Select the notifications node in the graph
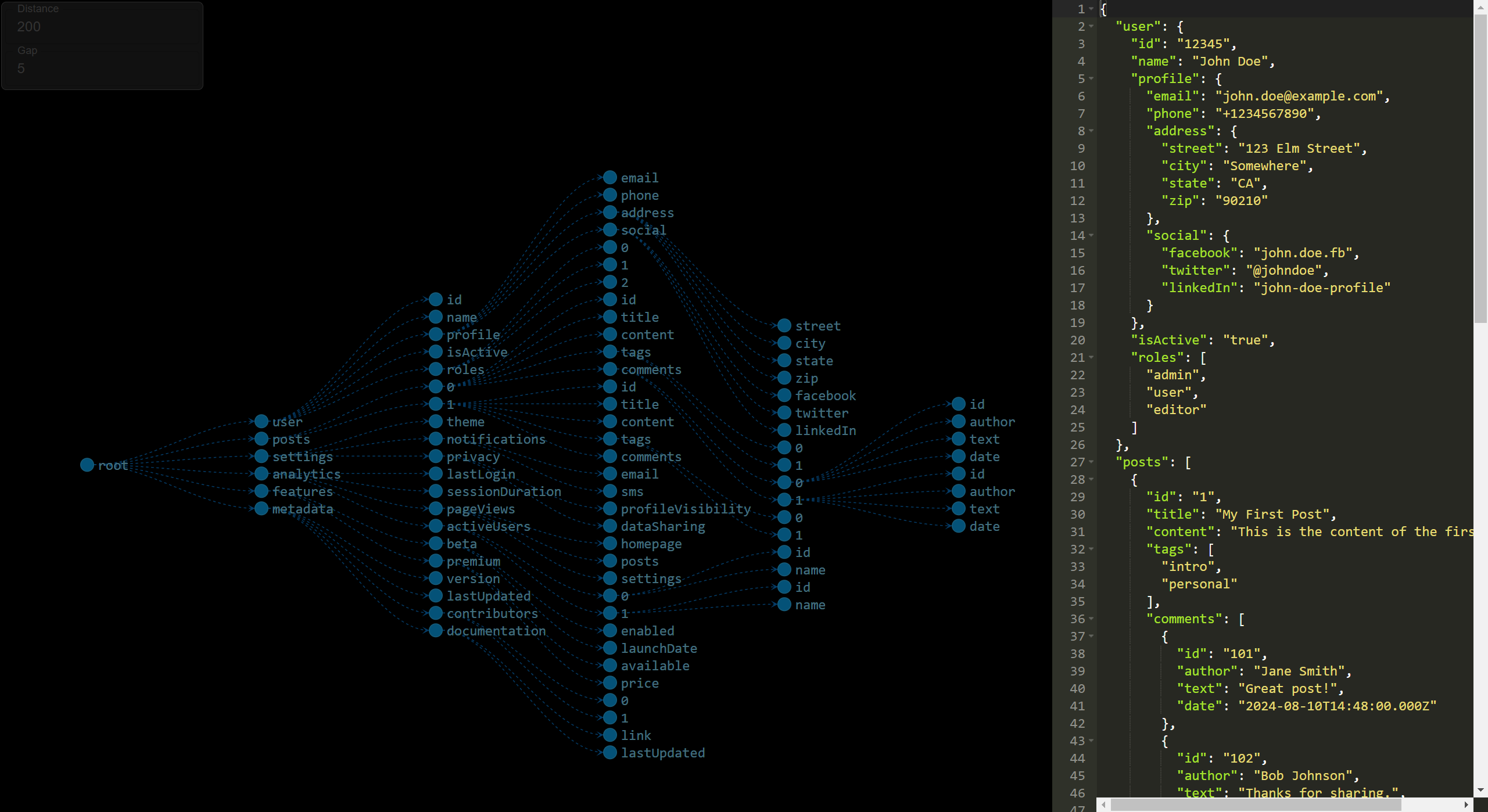1488x812 pixels. click(x=436, y=439)
